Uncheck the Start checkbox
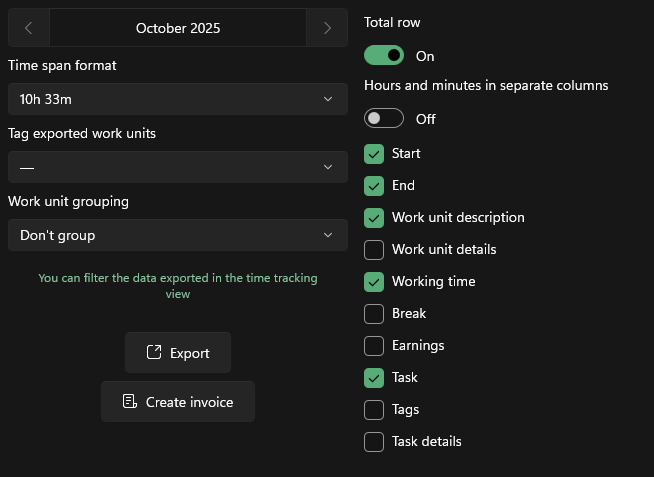This screenshot has height=477, width=654. (374, 154)
